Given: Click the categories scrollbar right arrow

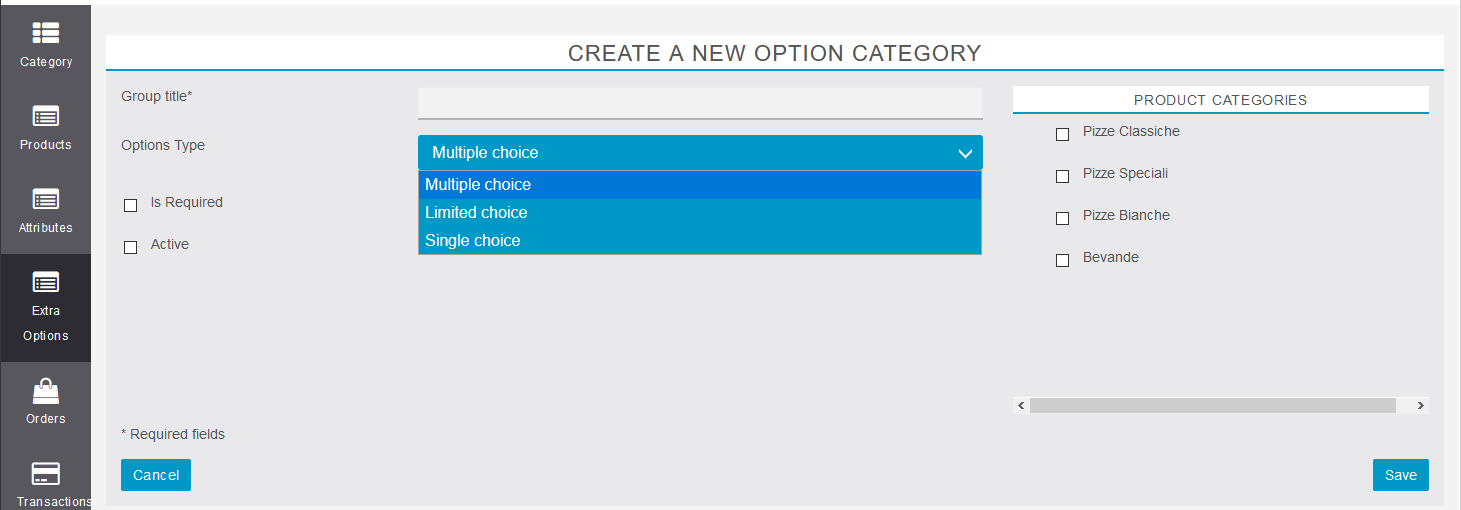Looking at the screenshot, I should (x=1420, y=405).
